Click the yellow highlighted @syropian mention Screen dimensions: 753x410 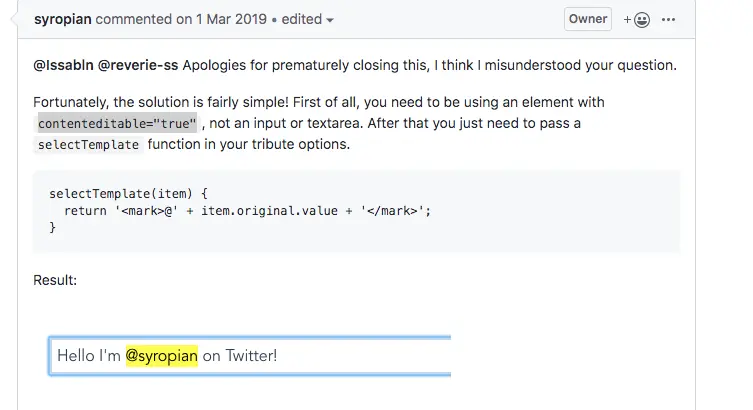tap(162, 356)
